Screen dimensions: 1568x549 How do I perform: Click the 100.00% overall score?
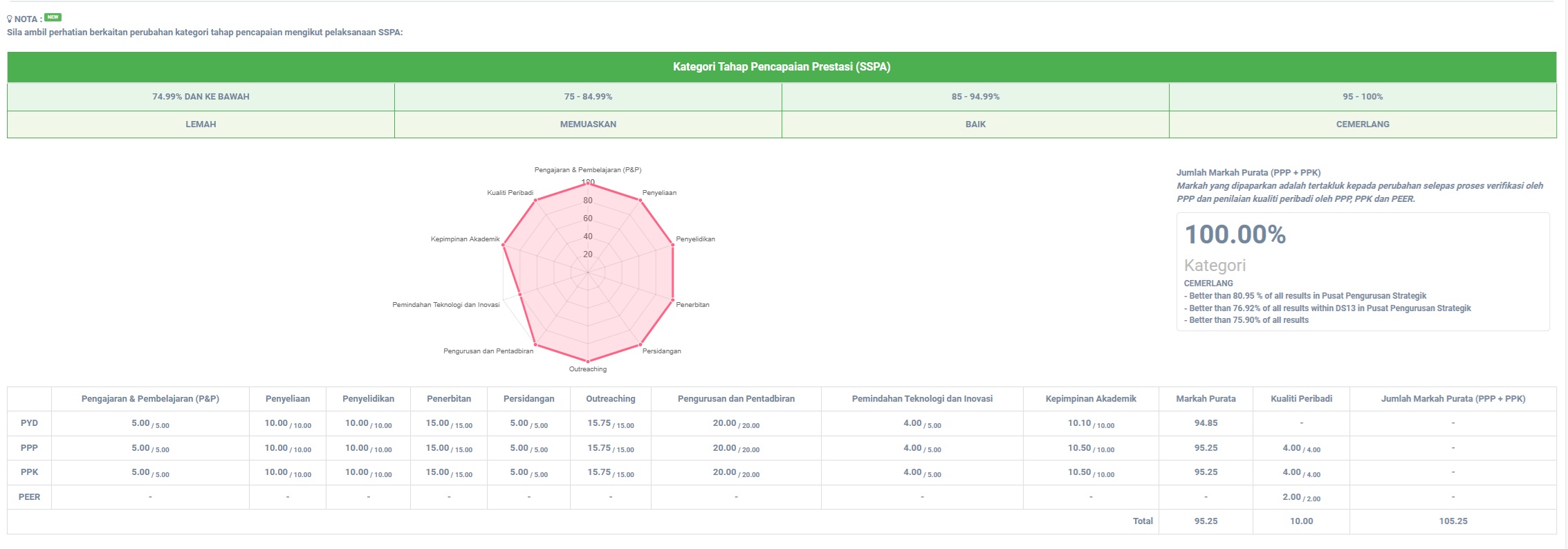[1235, 235]
